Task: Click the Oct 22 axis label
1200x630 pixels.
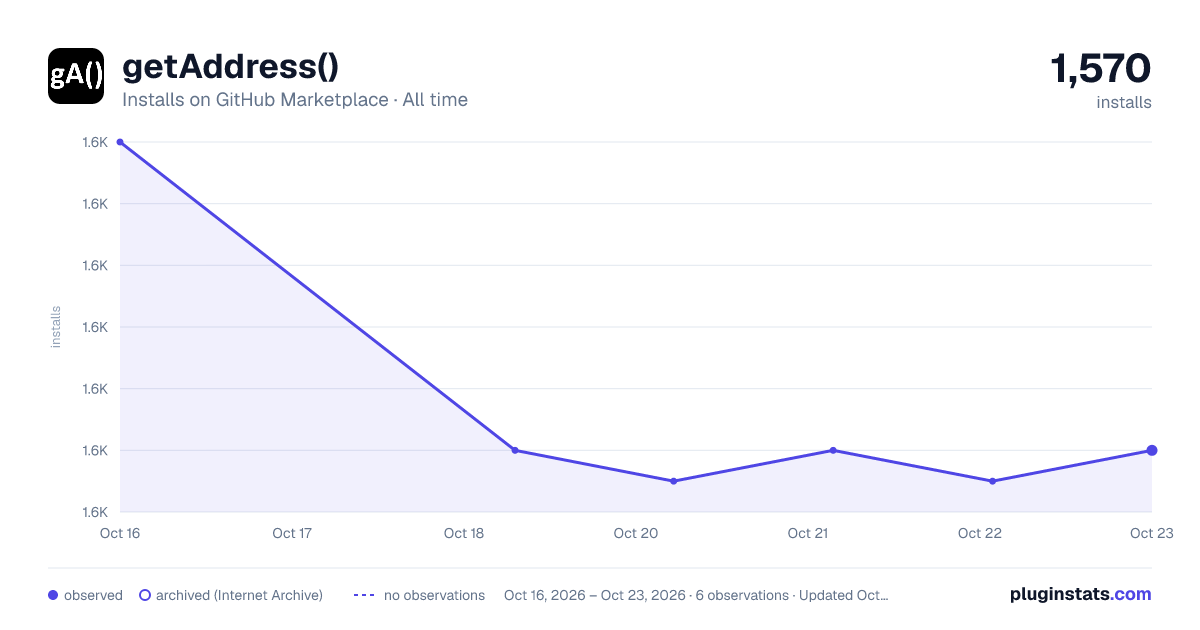Action: [980, 533]
